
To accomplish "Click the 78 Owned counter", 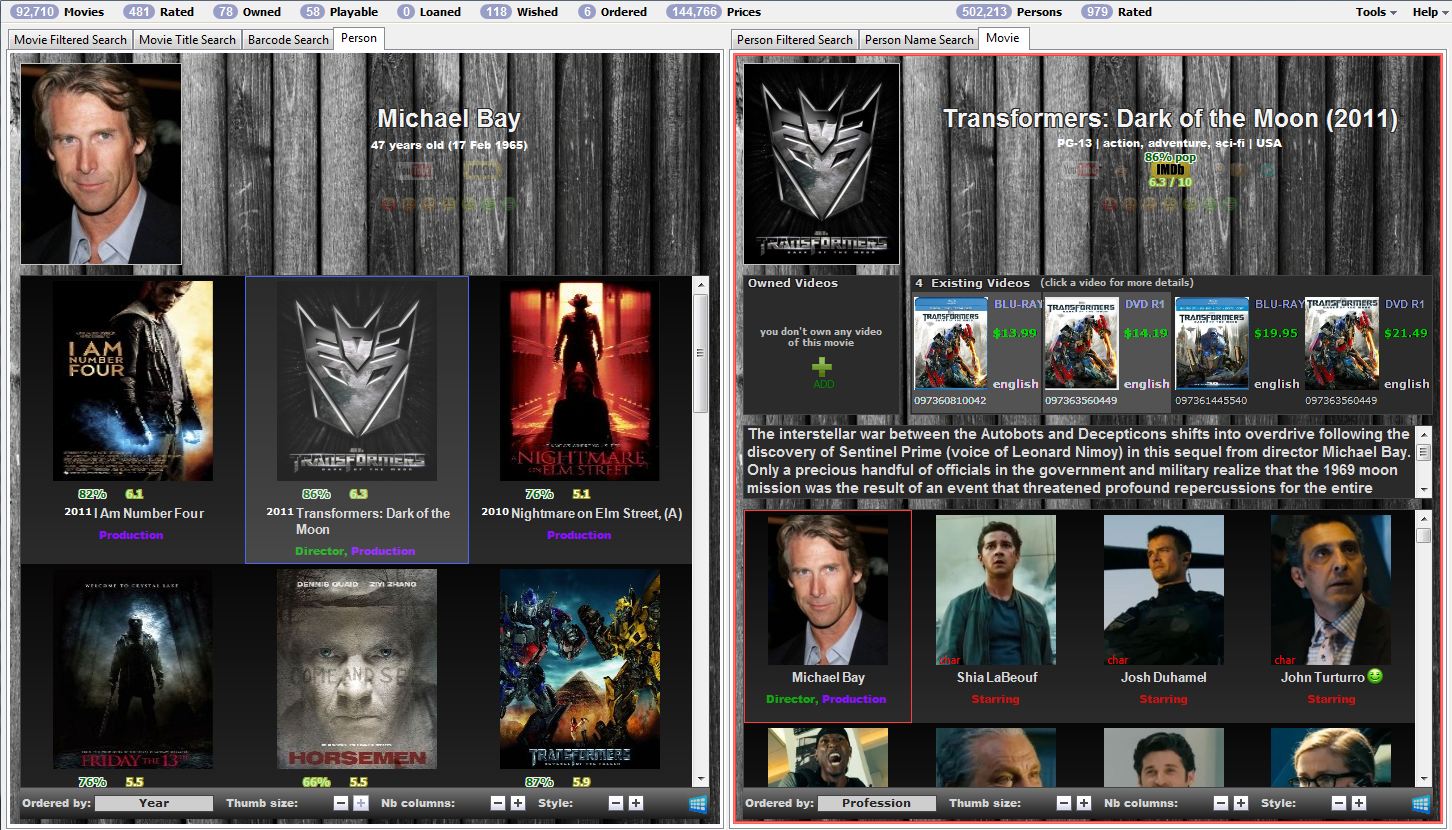I will point(248,12).
